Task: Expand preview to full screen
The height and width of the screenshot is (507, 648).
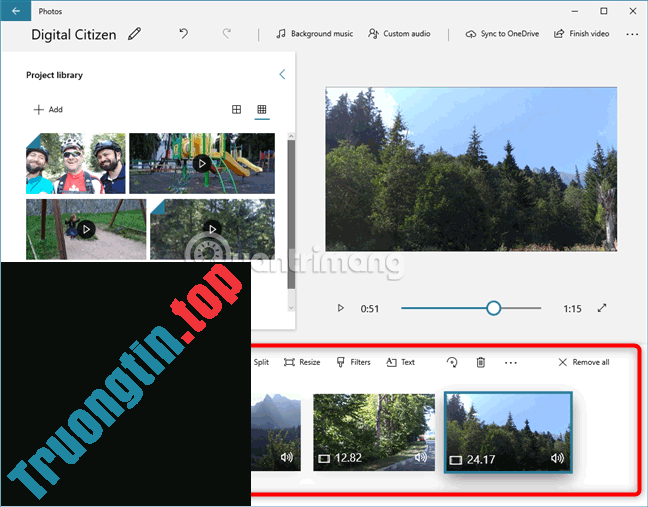Action: tap(602, 308)
